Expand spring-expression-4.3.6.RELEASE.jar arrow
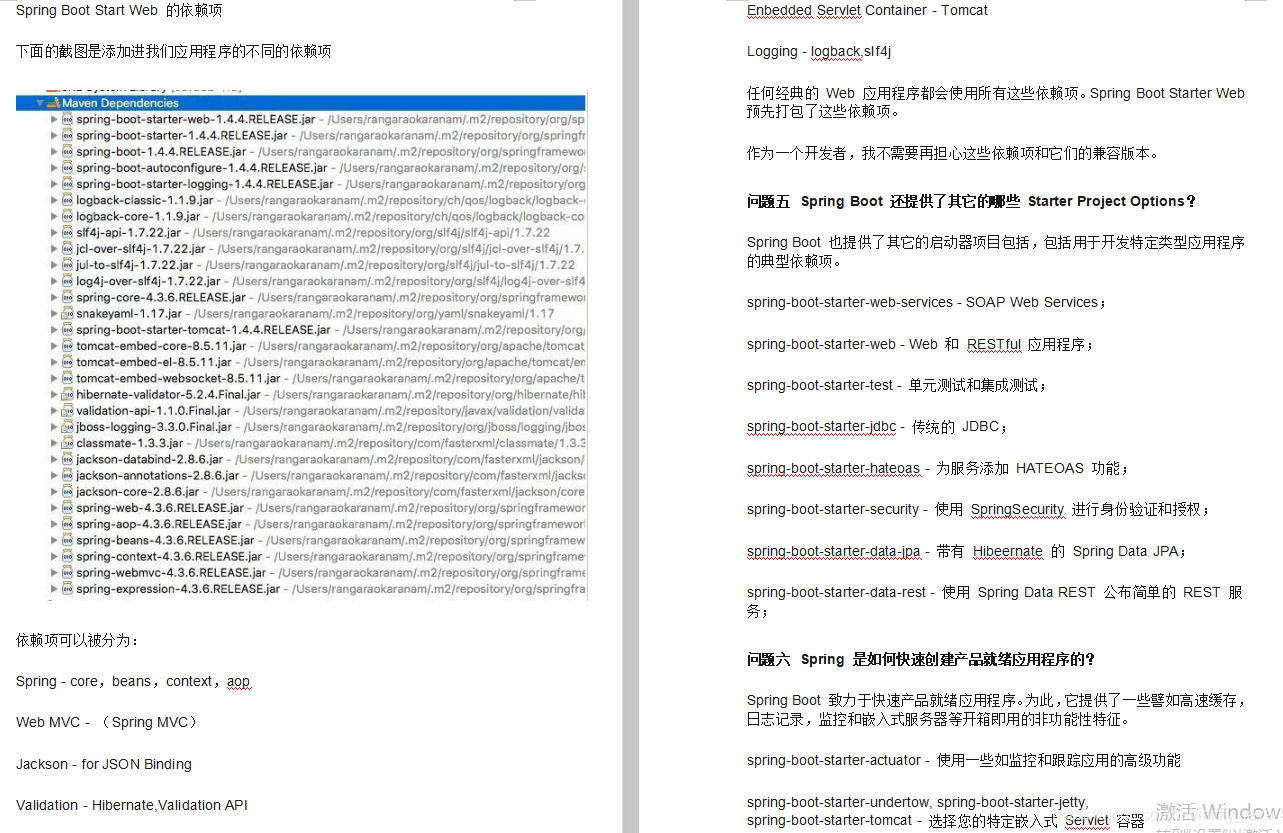This screenshot has height=833, width=1283. (x=54, y=589)
